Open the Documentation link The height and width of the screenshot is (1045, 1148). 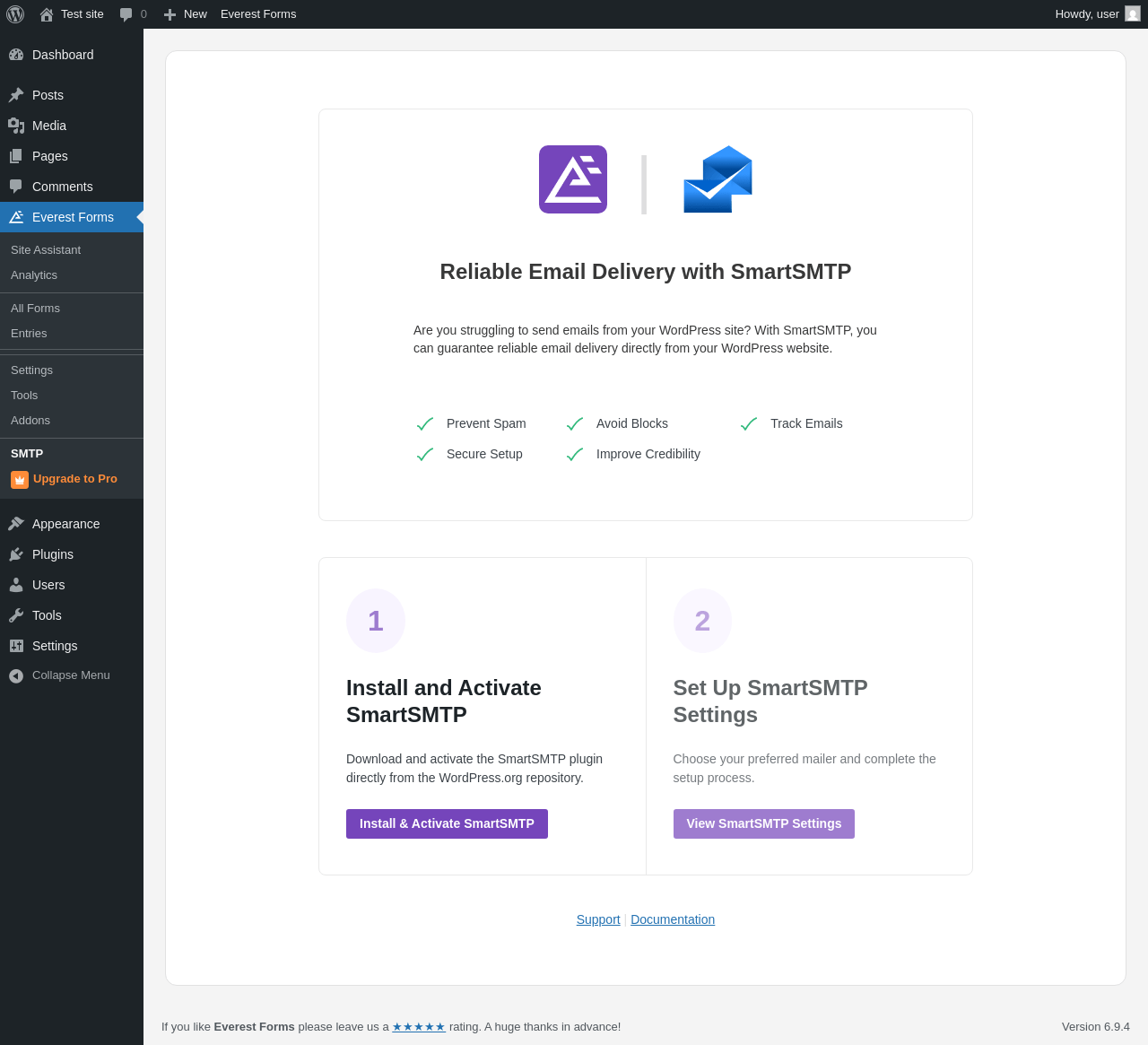point(673,919)
